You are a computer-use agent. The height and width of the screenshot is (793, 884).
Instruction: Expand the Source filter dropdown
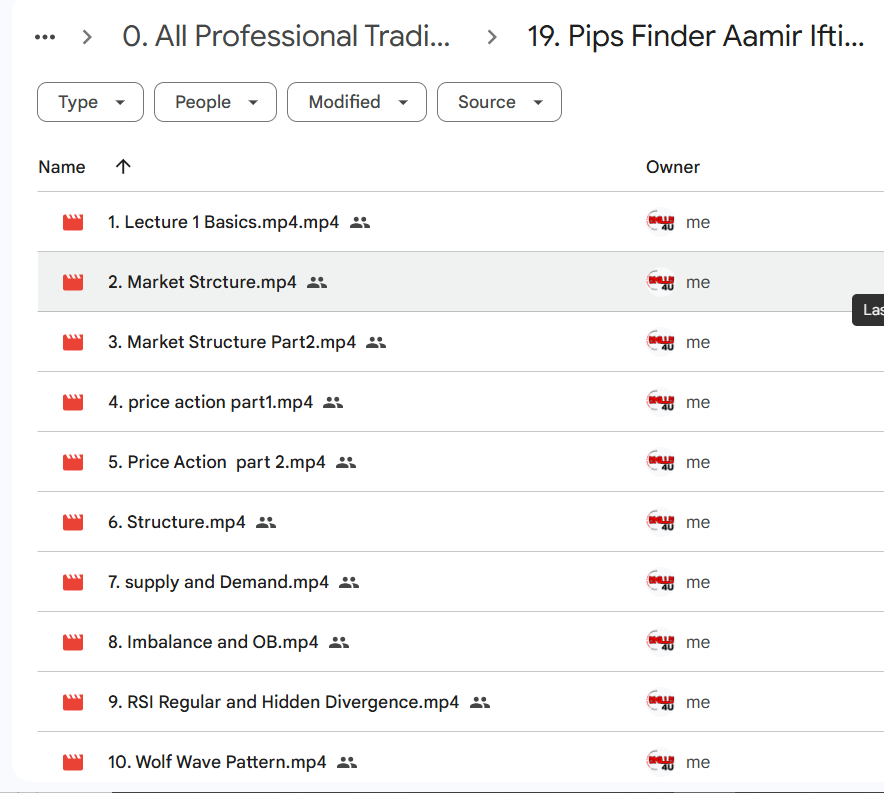499,102
